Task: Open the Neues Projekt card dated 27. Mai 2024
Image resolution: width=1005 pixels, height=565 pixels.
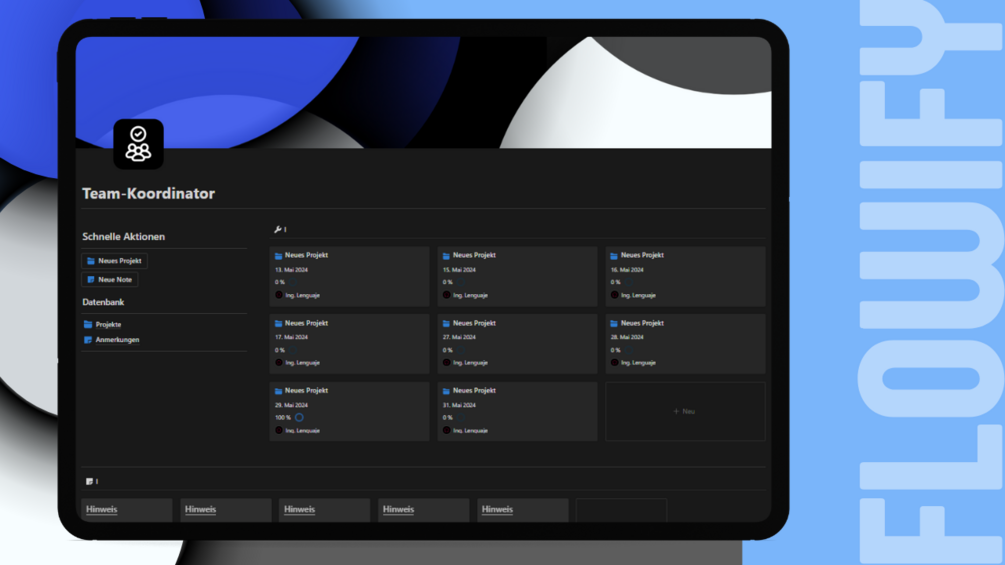Action: coord(517,344)
